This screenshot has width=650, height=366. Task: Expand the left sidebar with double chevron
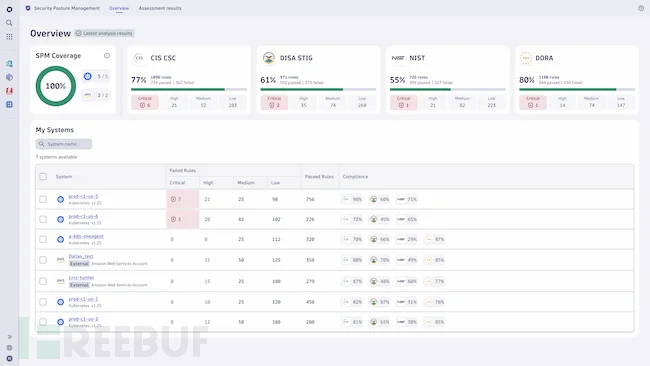click(9, 337)
